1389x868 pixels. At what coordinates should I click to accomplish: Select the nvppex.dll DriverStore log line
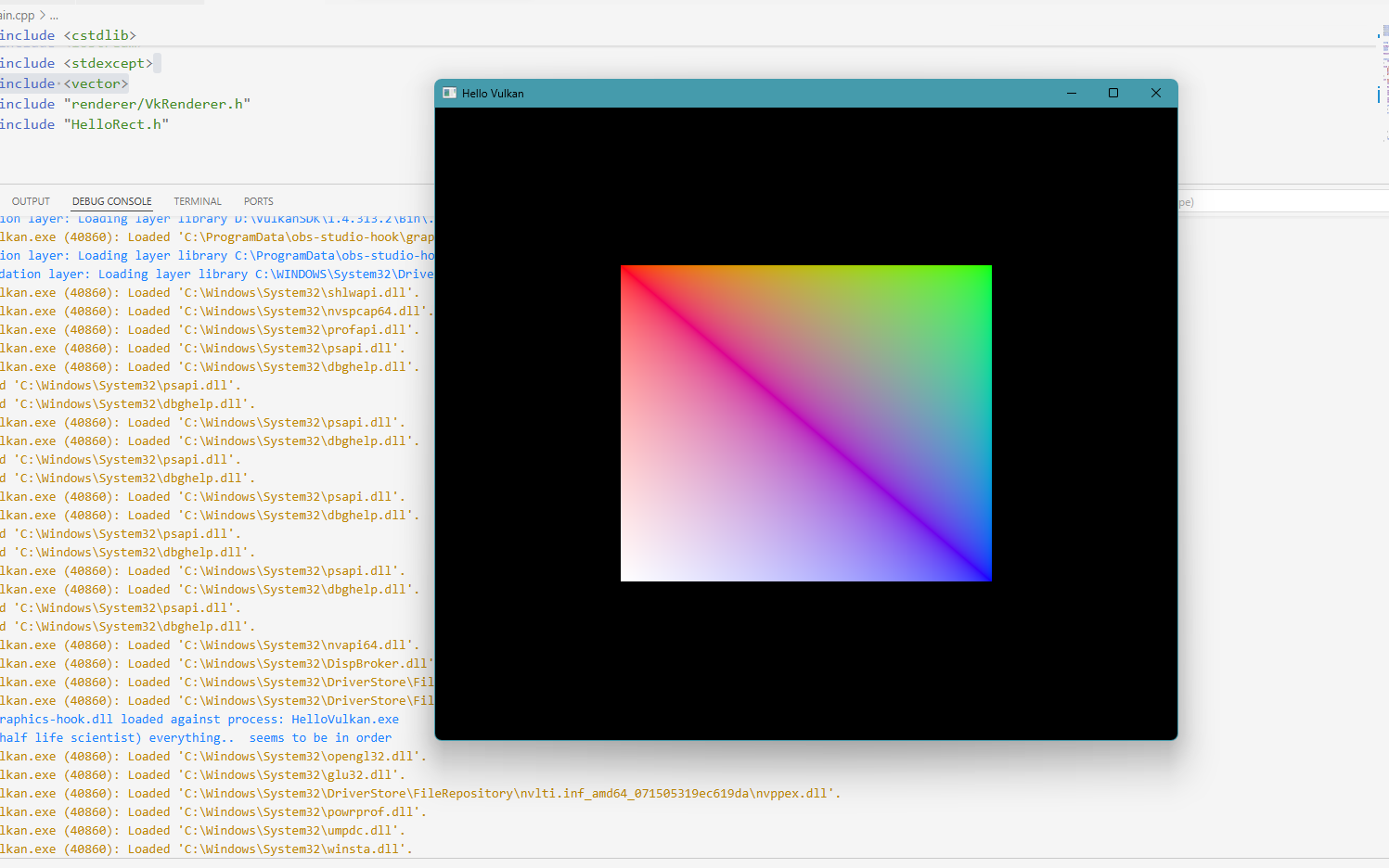pos(420,794)
